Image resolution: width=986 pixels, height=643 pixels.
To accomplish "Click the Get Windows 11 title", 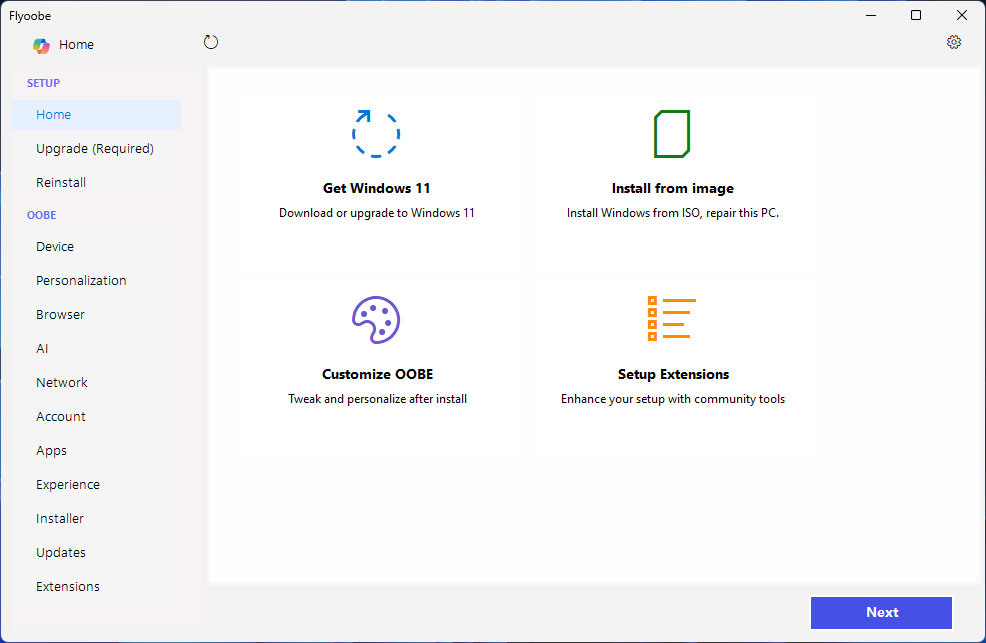I will click(x=376, y=188).
